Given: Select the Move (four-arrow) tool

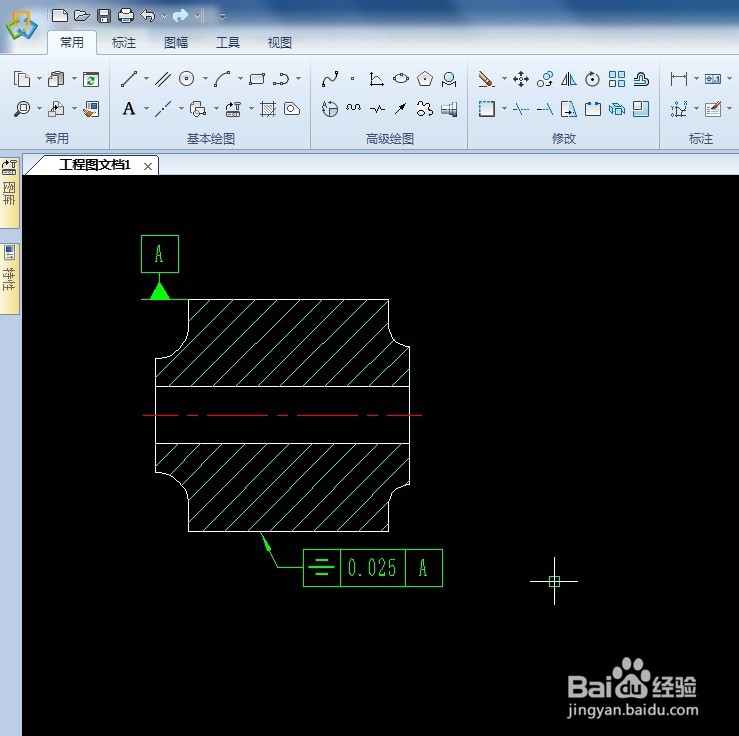Looking at the screenshot, I should 521,79.
